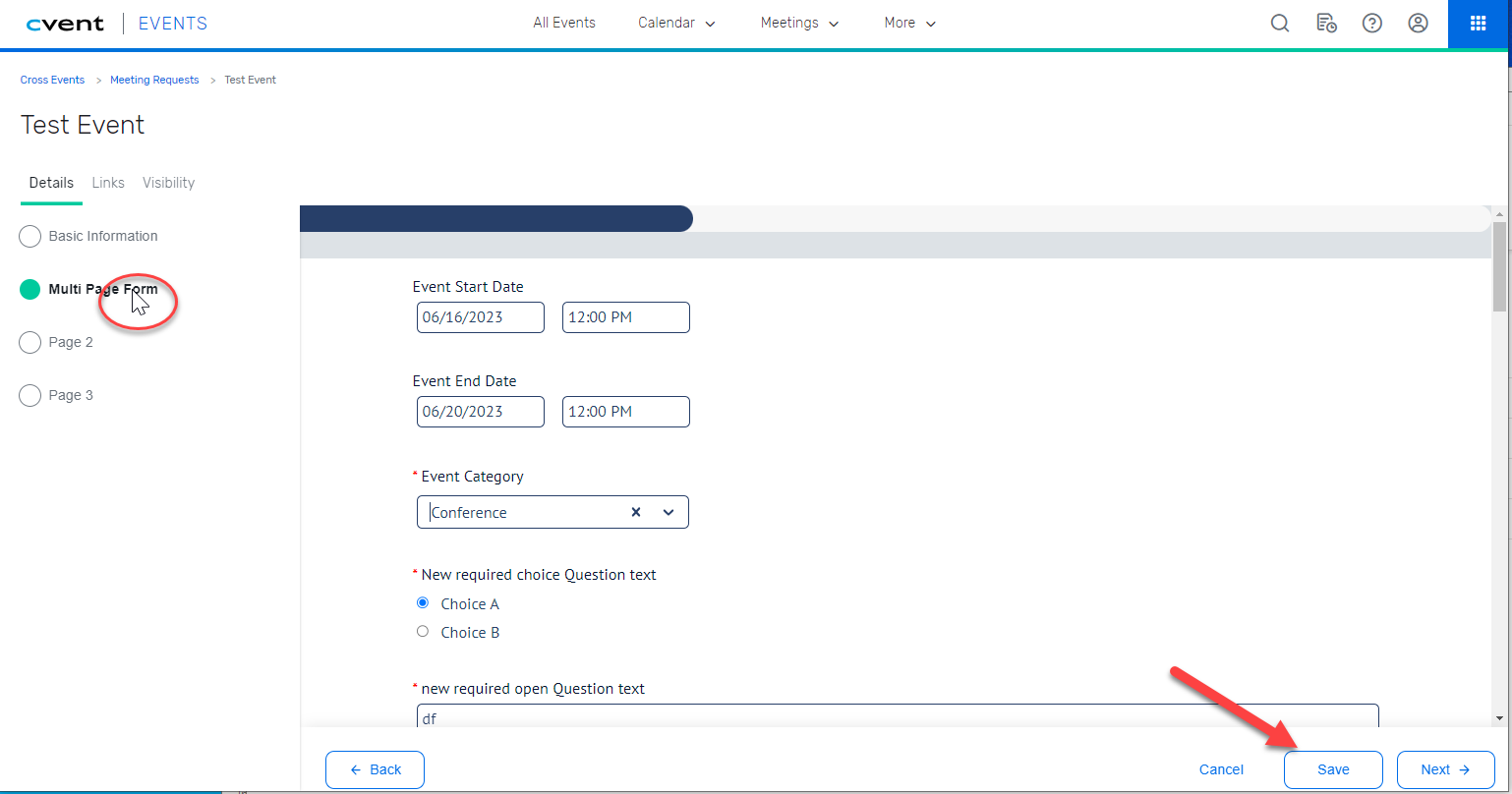Click the Event Start Date field
The image size is (1512, 794).
click(481, 317)
